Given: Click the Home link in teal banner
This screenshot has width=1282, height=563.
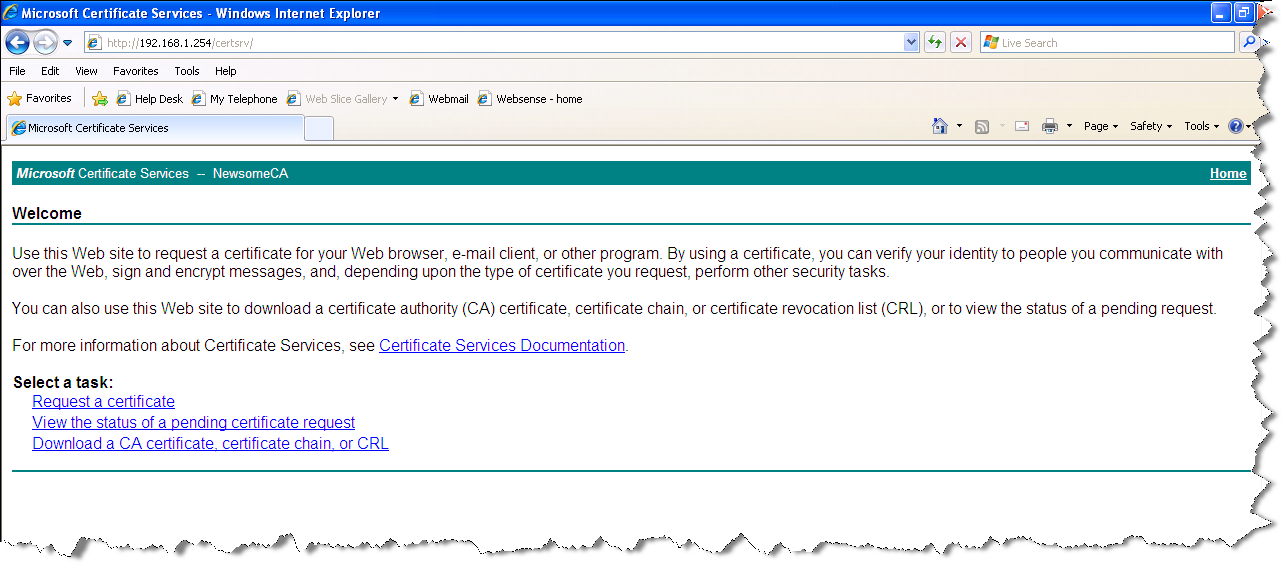Looking at the screenshot, I should 1228,173.
